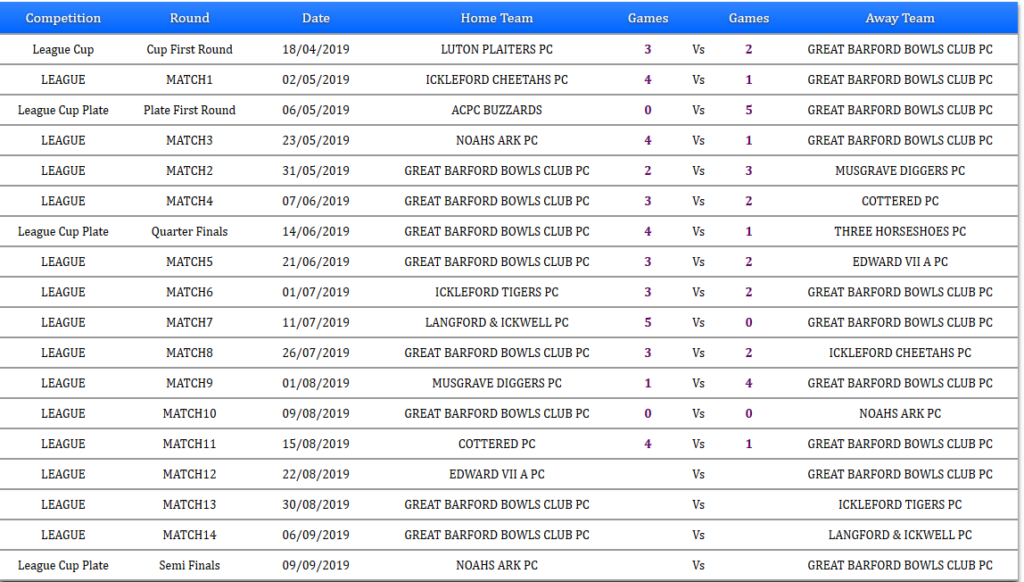This screenshot has width=1024, height=582.
Task: Select MATCH14 round cell
Action: click(x=189, y=536)
